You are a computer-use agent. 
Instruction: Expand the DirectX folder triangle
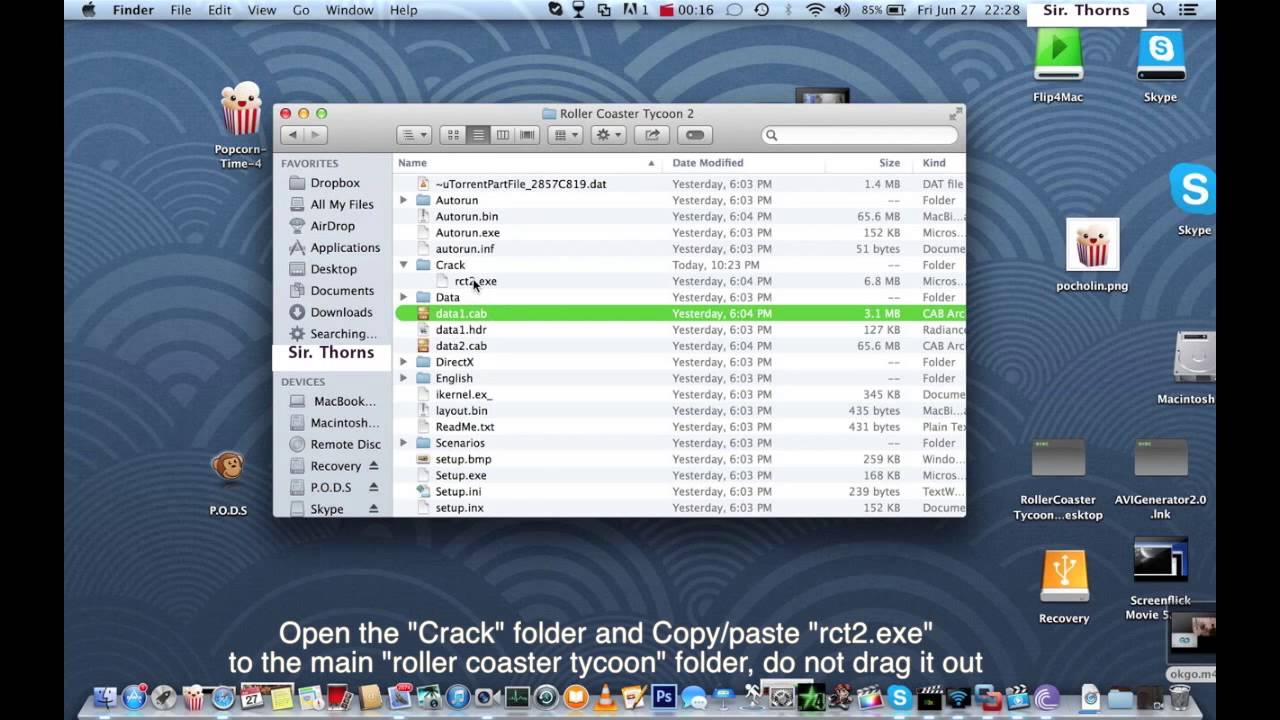403,362
